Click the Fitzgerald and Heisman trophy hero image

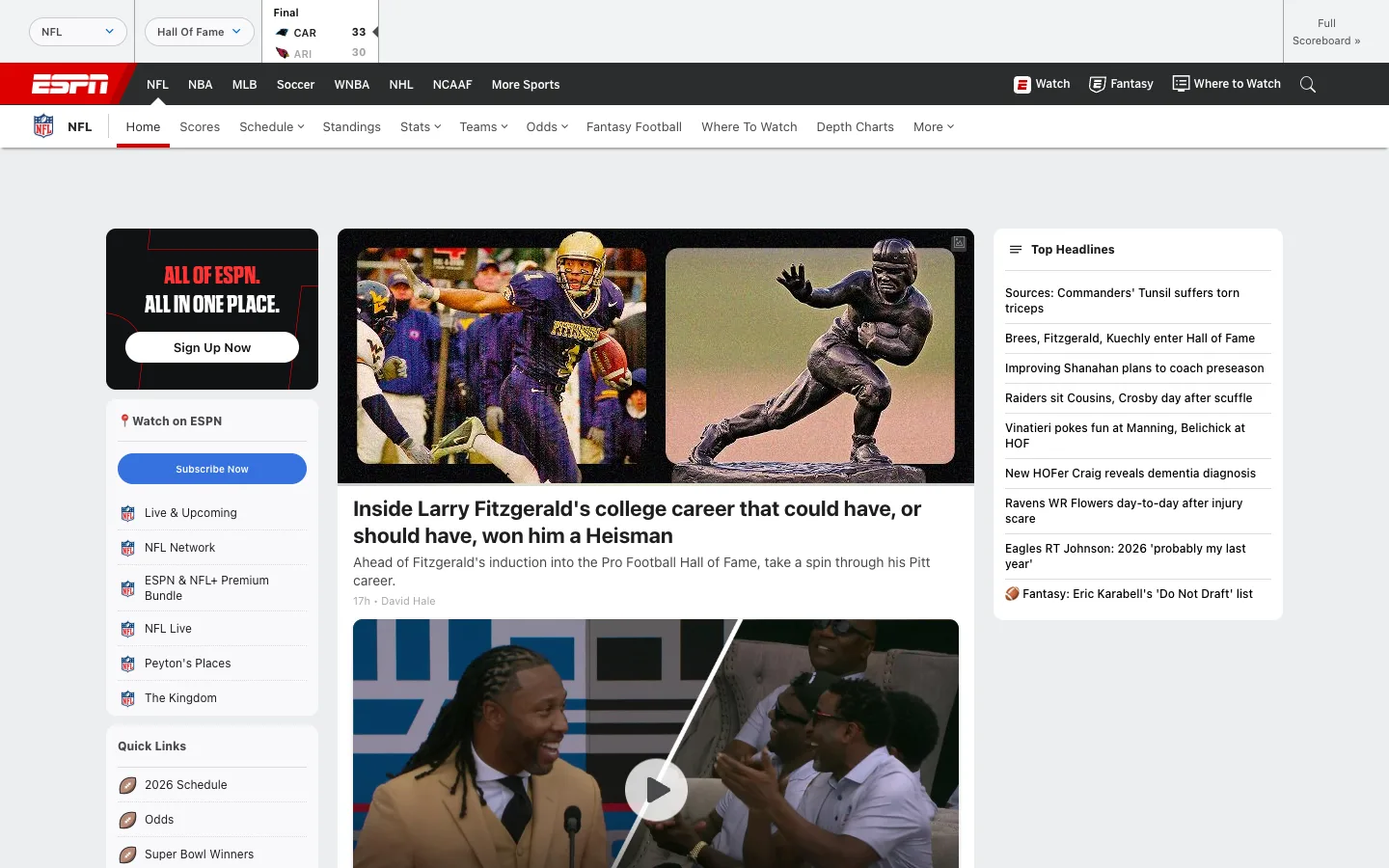(656, 356)
